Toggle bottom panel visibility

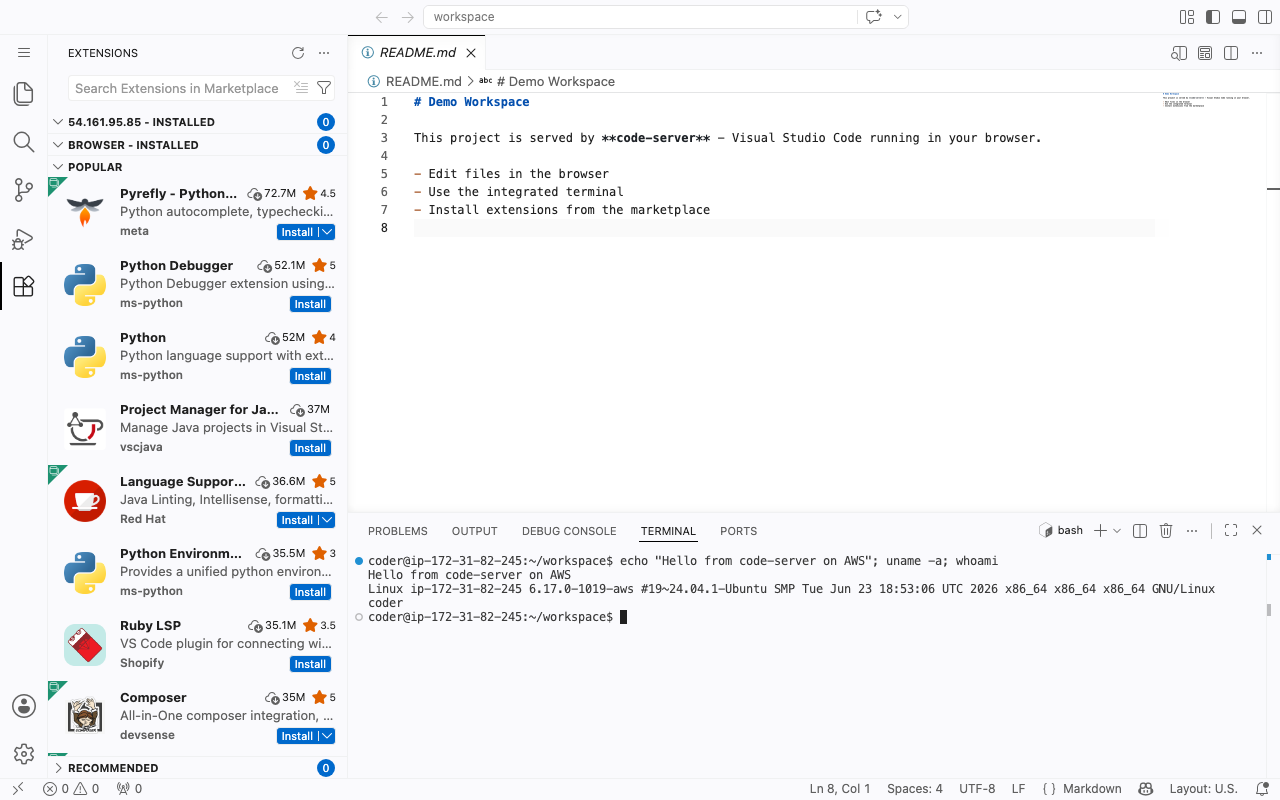(x=1239, y=17)
